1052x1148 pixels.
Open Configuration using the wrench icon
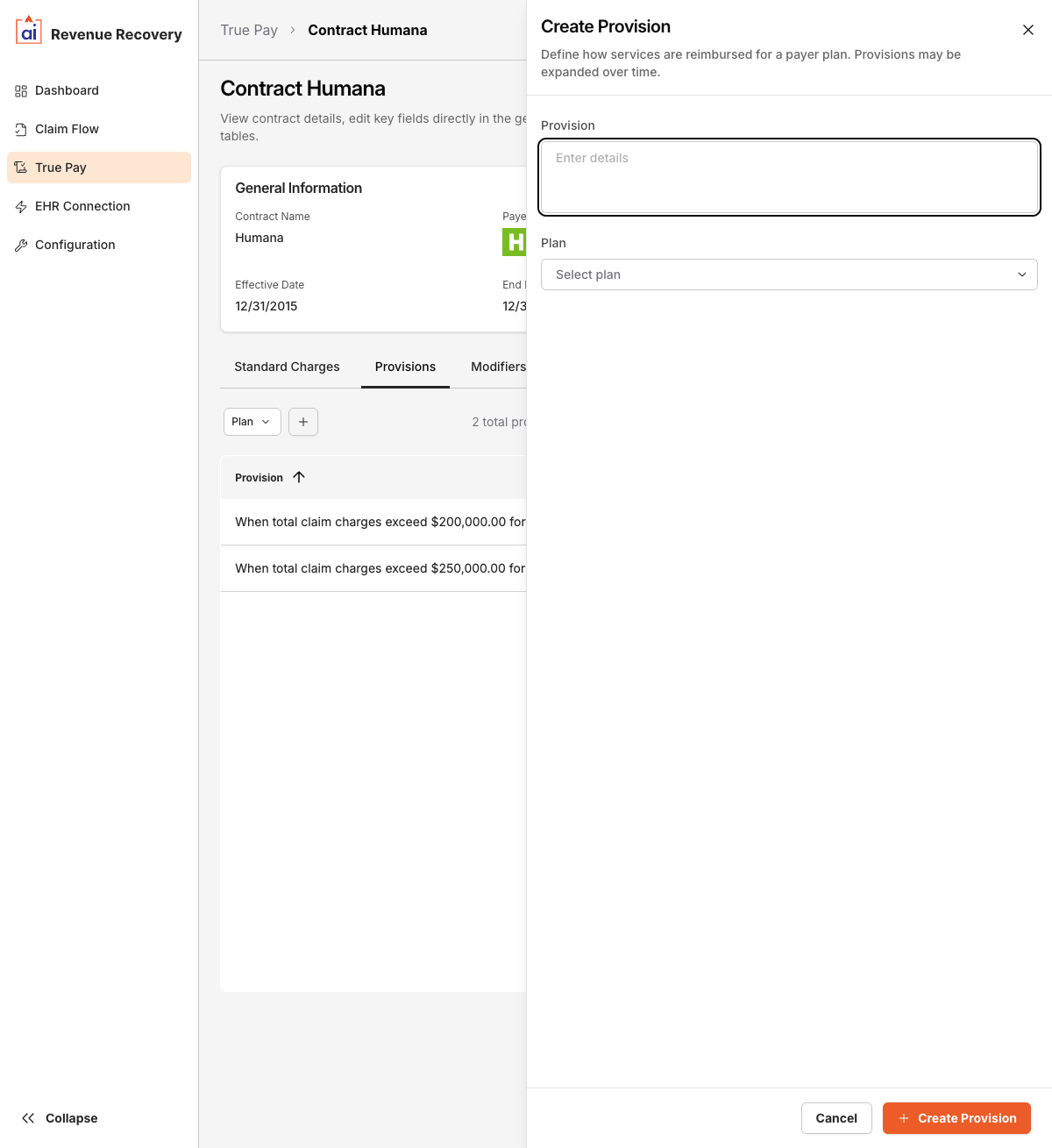coord(21,245)
